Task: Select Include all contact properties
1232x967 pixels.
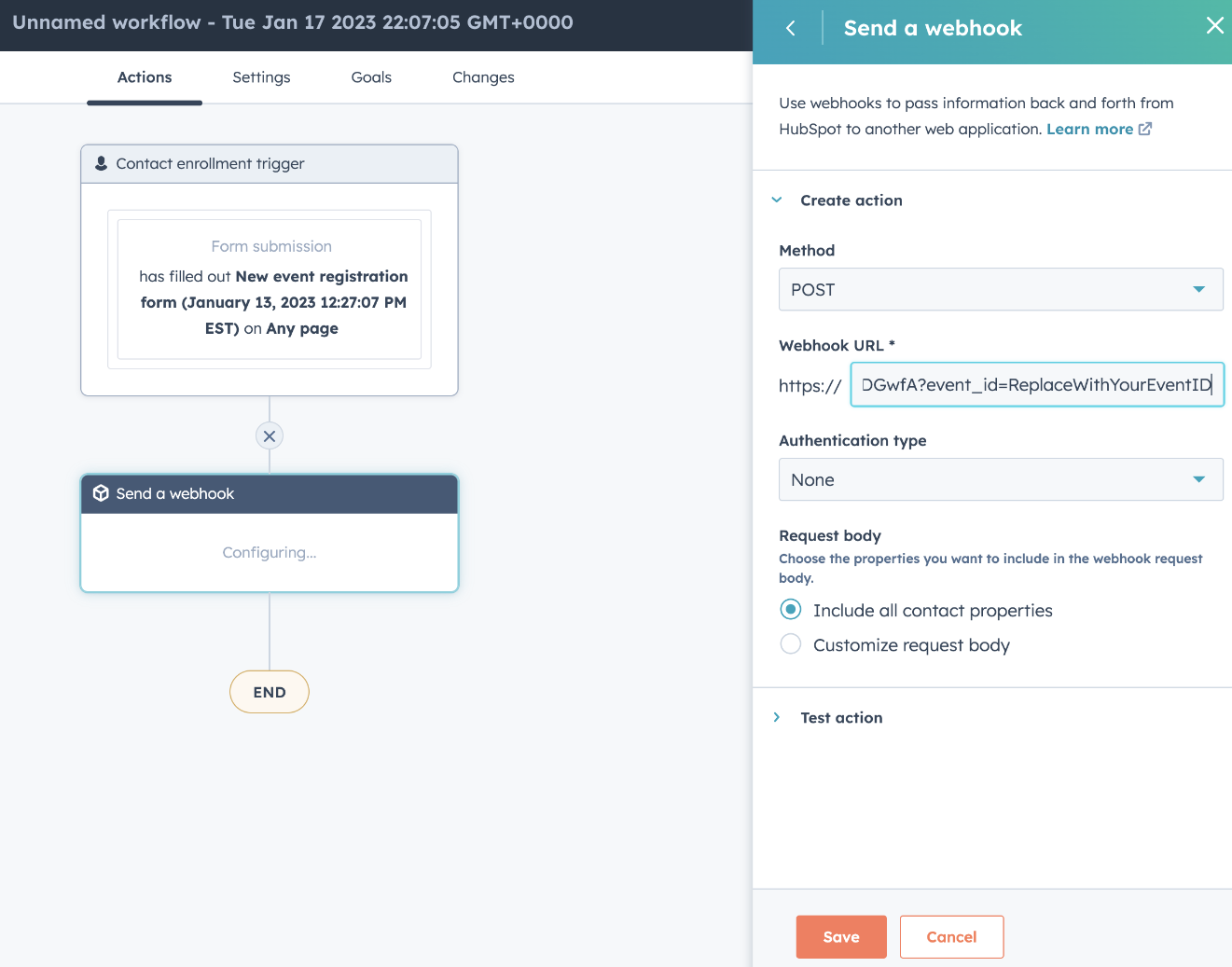Action: [791, 610]
